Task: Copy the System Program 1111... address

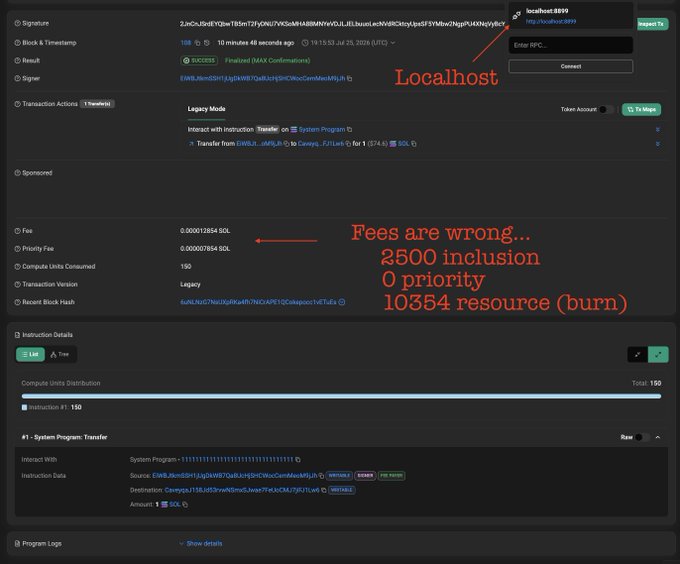Action: coord(298,460)
